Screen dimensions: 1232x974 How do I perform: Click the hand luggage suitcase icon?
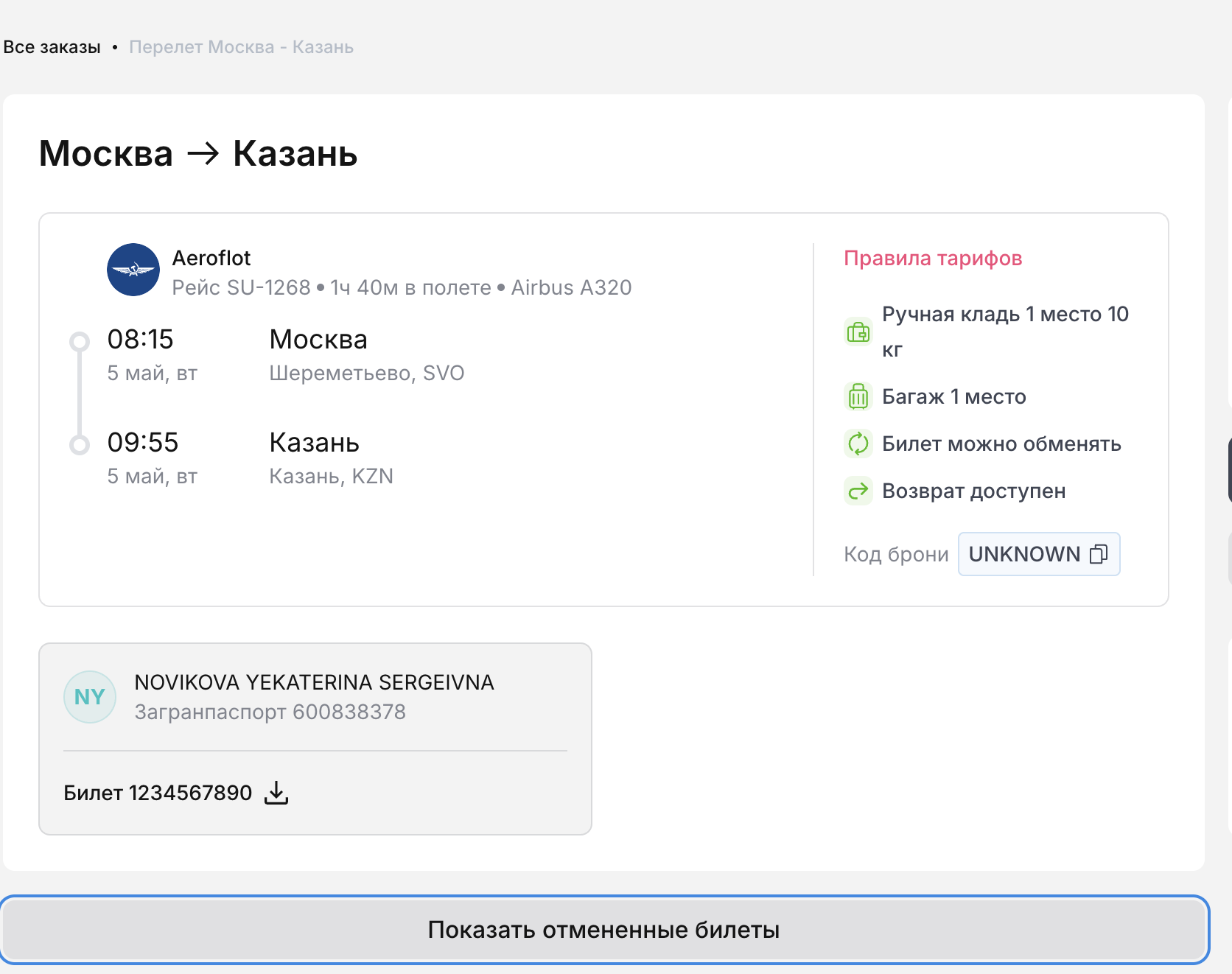point(858,332)
